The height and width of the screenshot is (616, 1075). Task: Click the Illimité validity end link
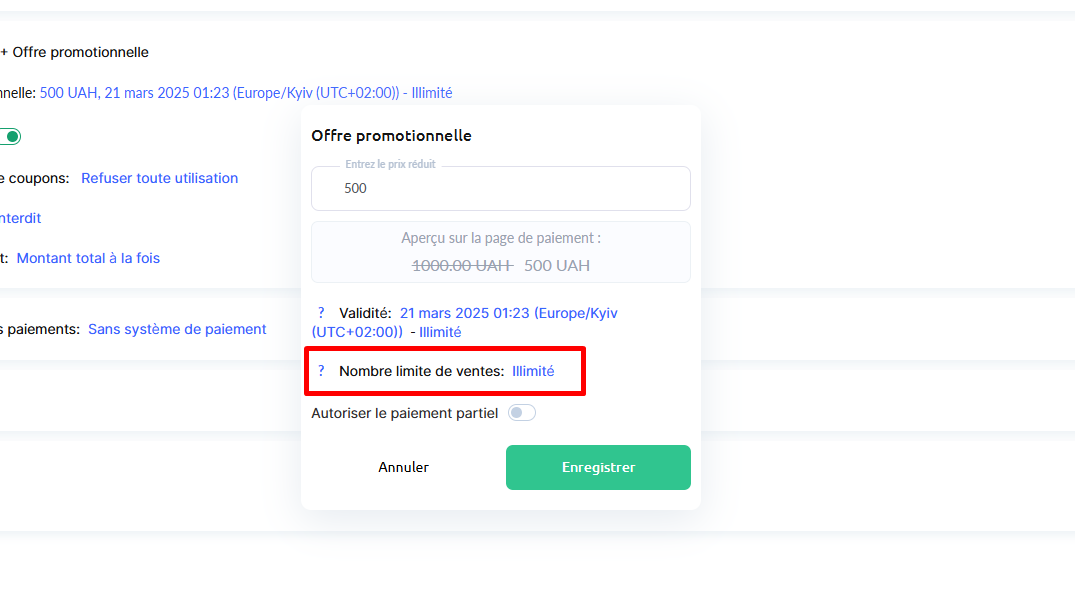click(x=440, y=332)
